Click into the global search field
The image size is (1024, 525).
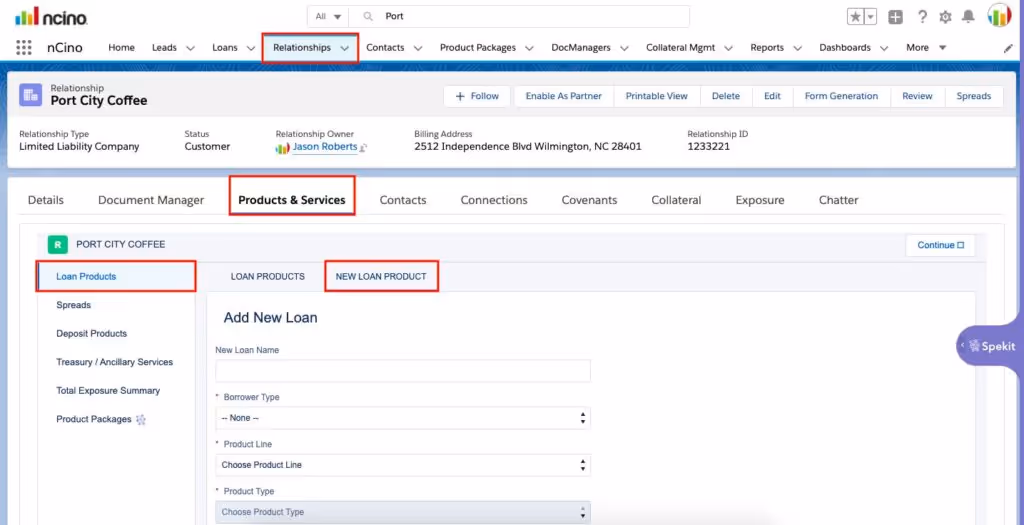pyautogui.click(x=519, y=16)
